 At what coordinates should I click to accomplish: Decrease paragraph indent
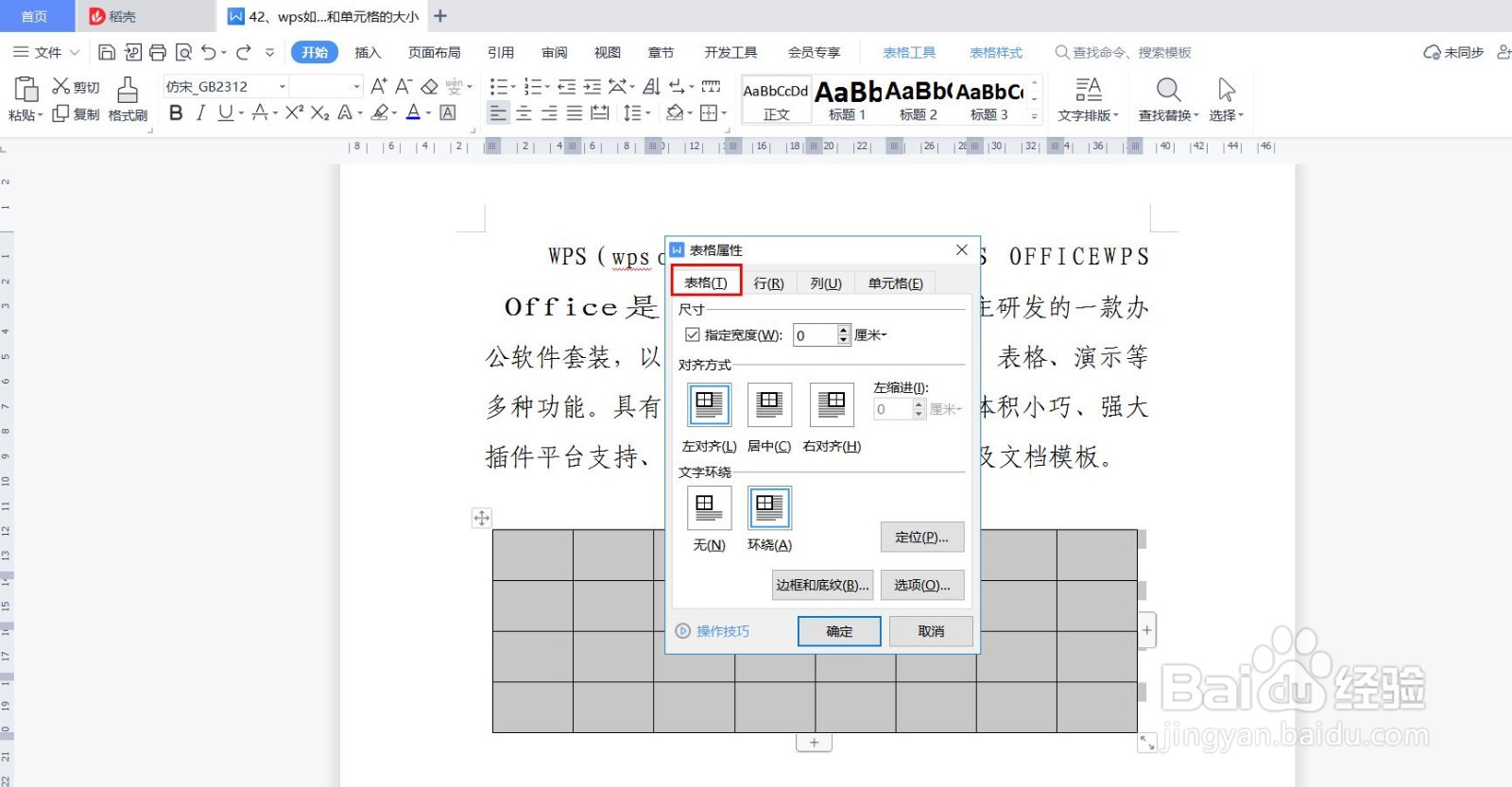click(567, 86)
